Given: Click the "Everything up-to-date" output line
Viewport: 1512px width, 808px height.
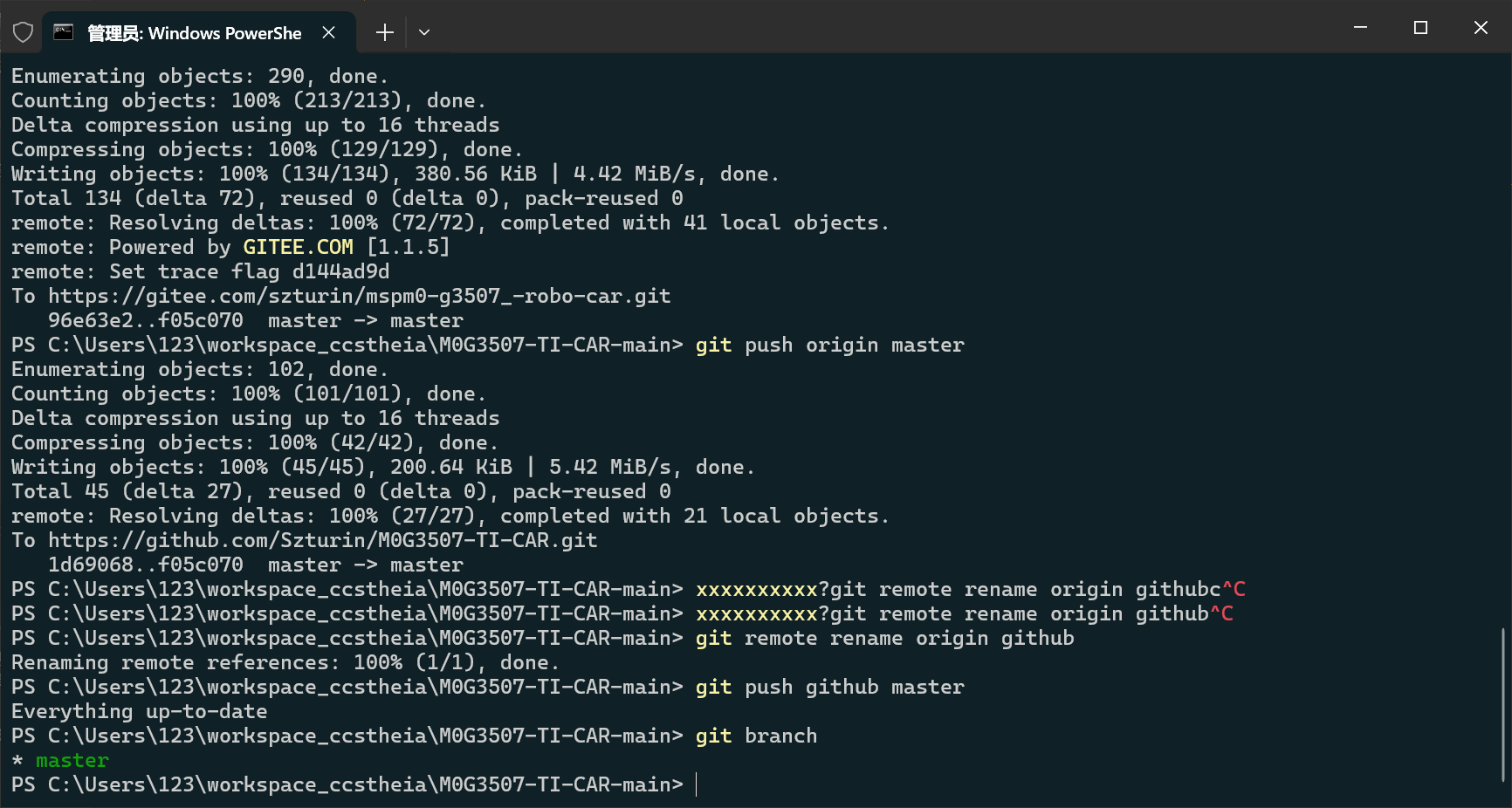Looking at the screenshot, I should (140, 712).
